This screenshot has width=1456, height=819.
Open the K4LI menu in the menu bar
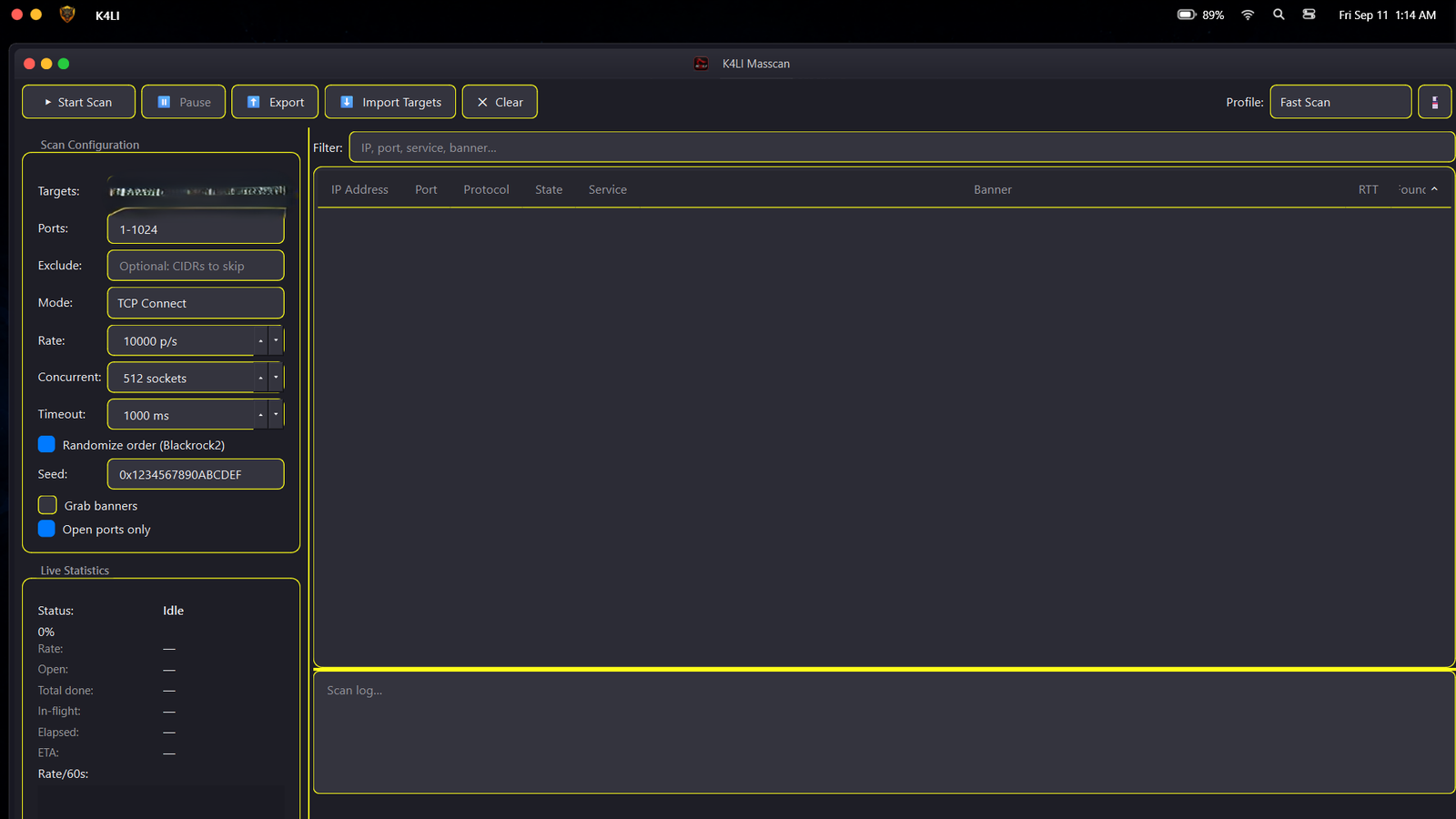(107, 15)
